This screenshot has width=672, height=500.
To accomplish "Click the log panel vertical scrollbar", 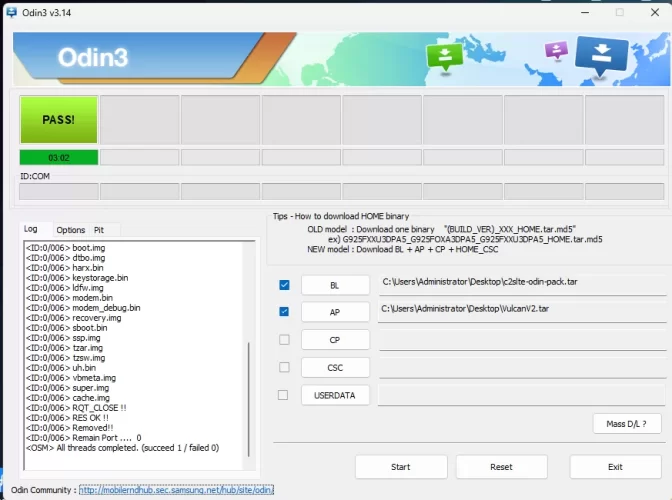I will (249, 390).
